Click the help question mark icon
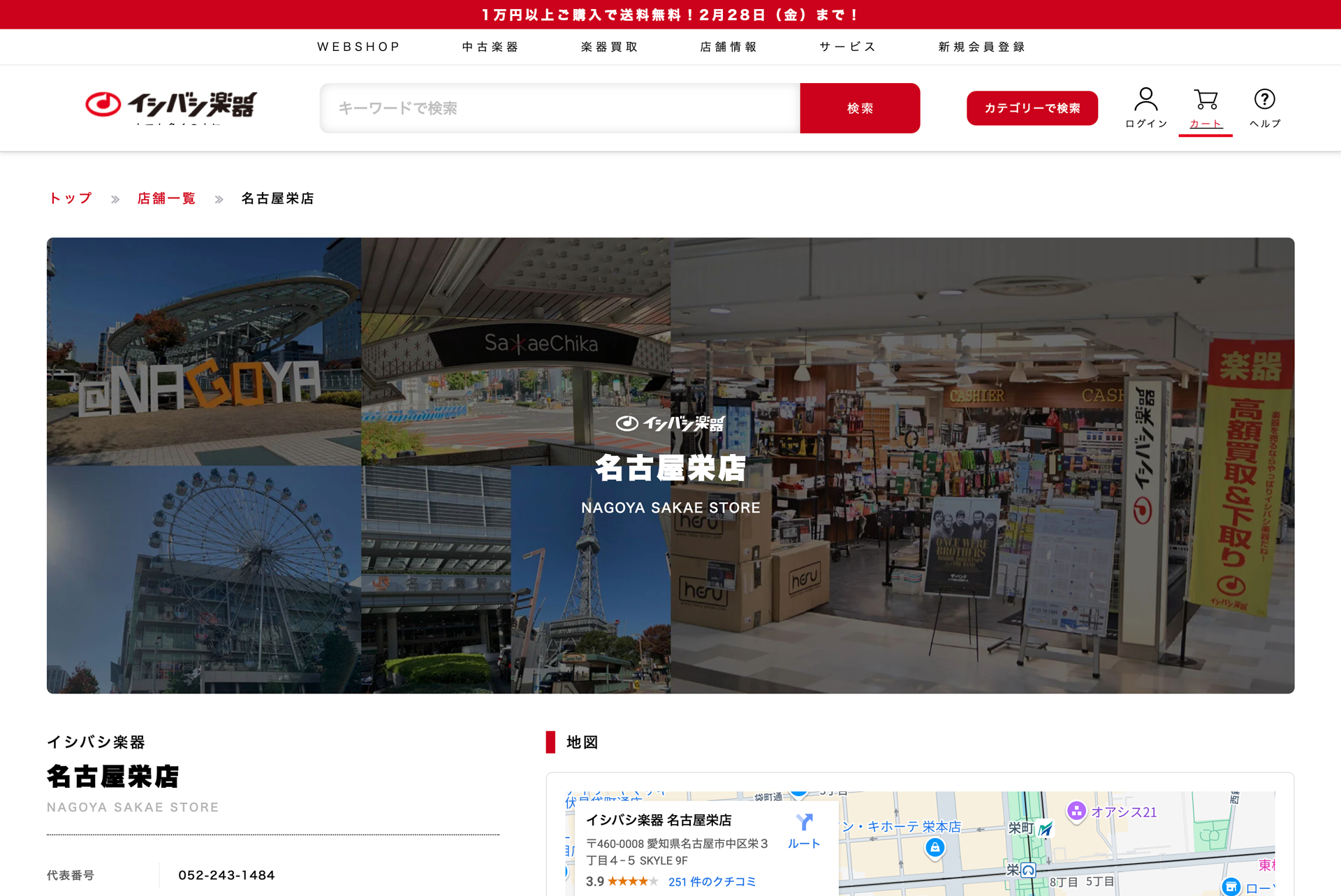1341x896 pixels. pyautogui.click(x=1264, y=100)
